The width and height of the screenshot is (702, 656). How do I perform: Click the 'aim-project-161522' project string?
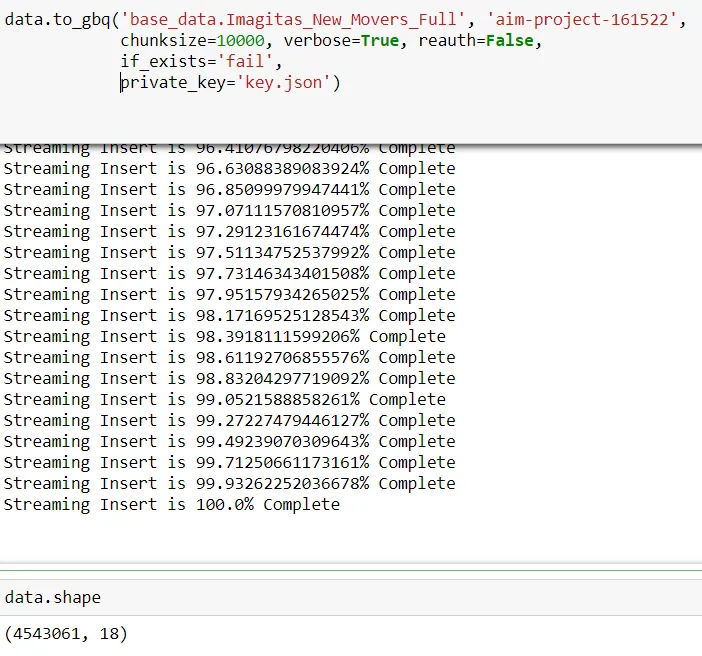pos(581,20)
